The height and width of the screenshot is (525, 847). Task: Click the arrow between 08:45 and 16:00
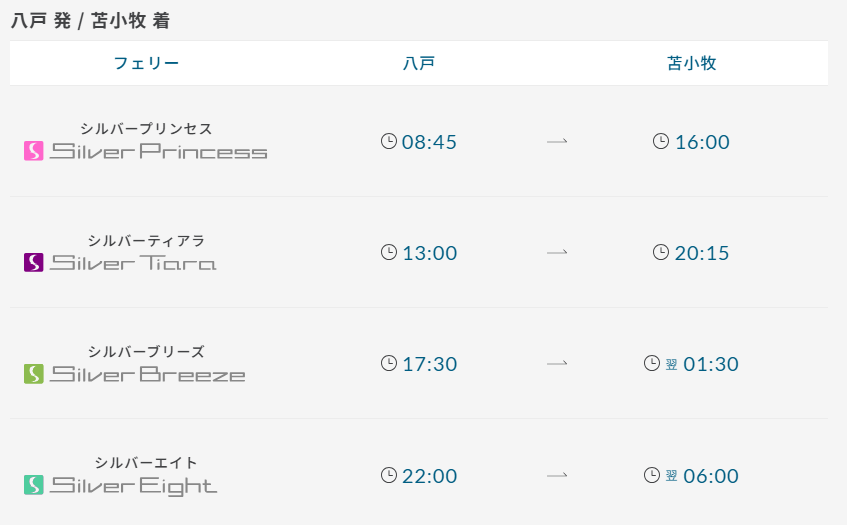[557, 142]
